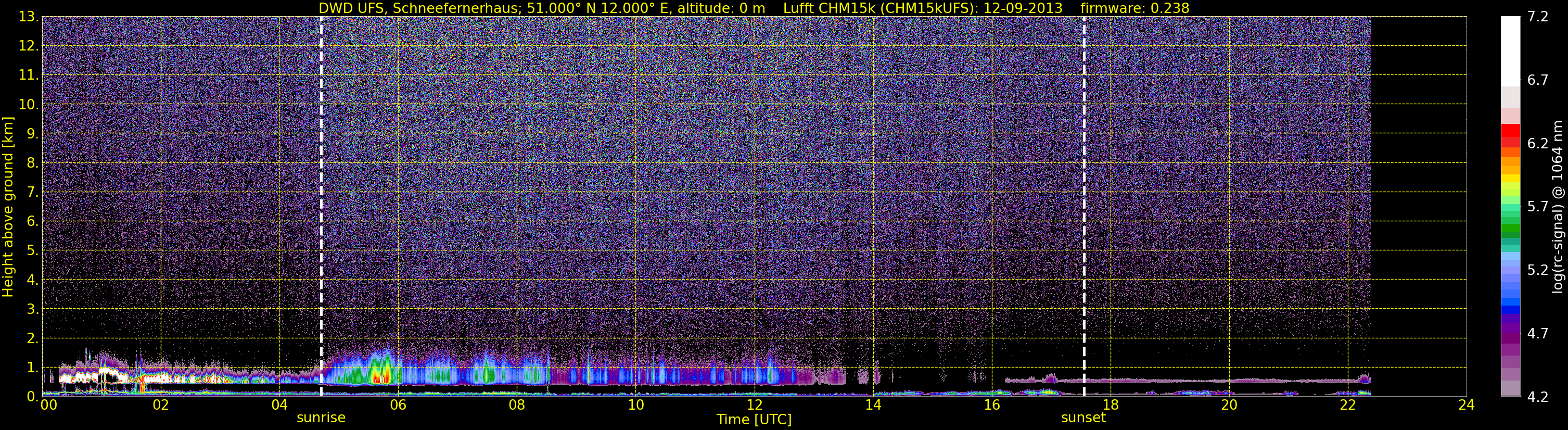Screen dimensions: 1568x430
Task: Click time axis tick label '22'
Action: click(x=1348, y=406)
